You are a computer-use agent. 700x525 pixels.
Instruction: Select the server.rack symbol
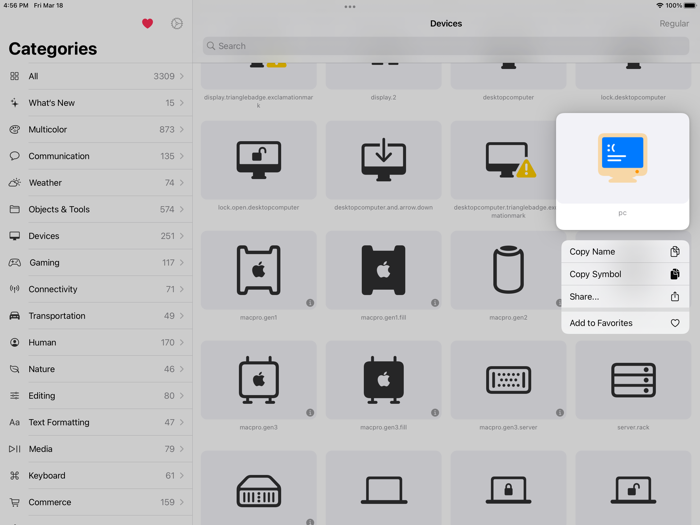pyautogui.click(x=633, y=380)
